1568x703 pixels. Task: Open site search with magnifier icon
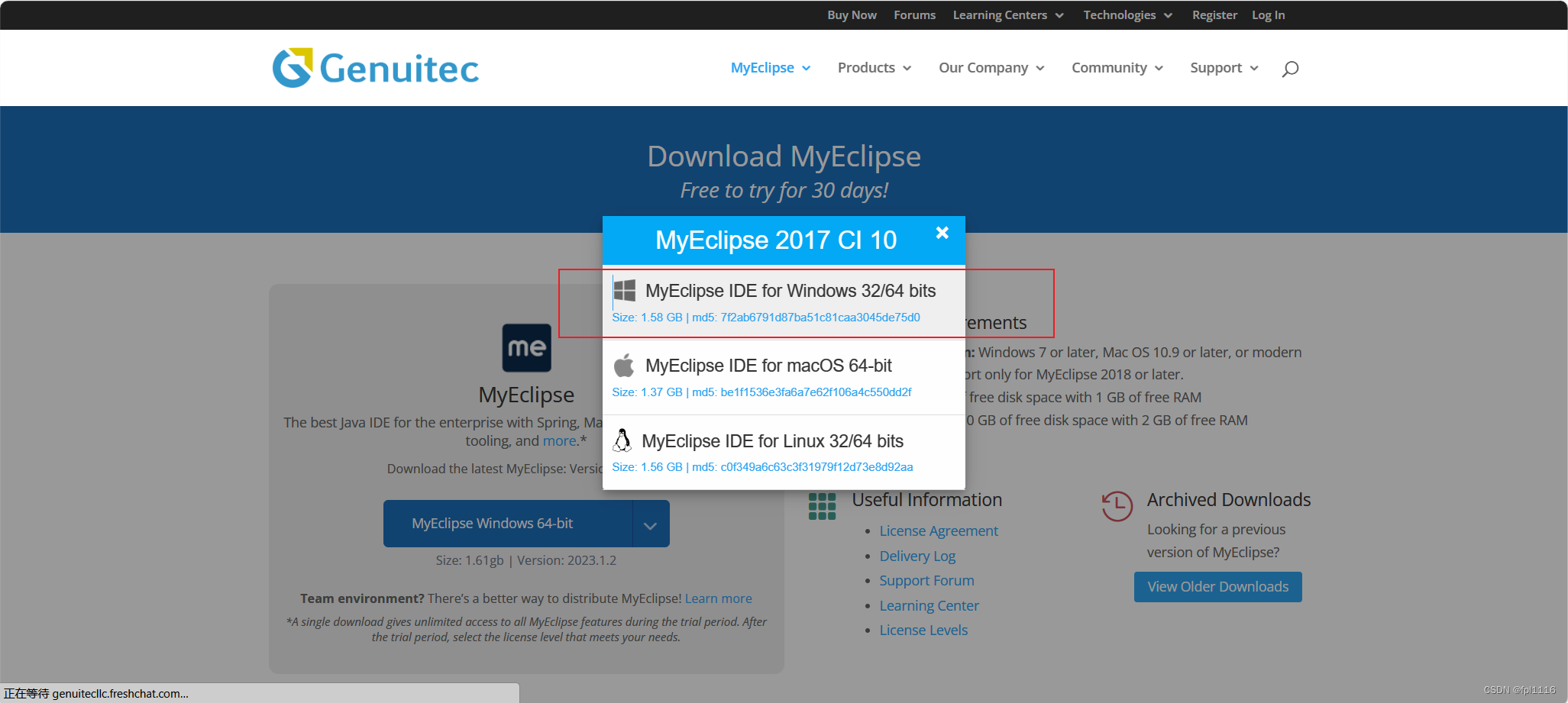coord(1289,69)
